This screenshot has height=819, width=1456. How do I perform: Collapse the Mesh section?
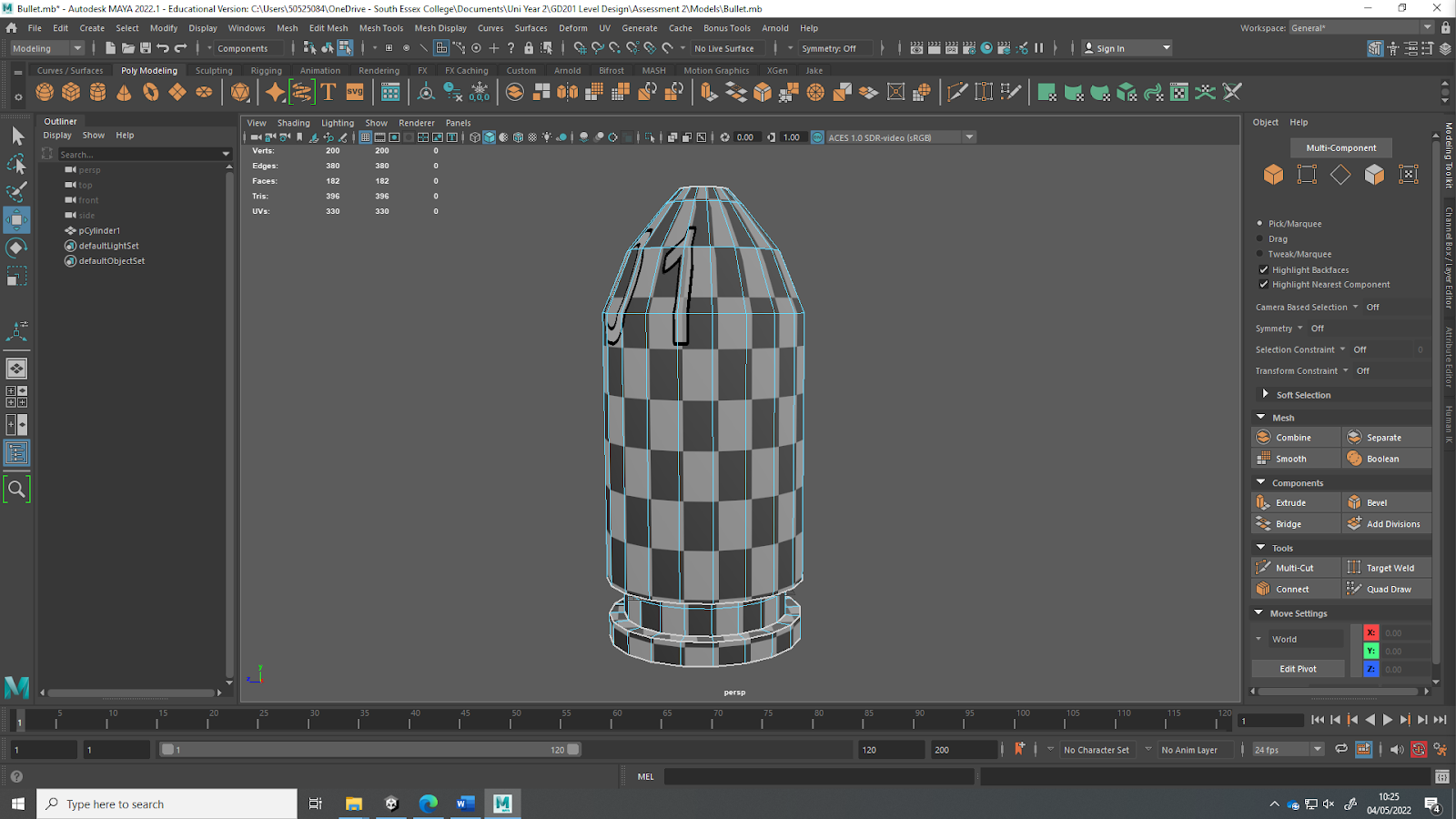[1260, 418]
